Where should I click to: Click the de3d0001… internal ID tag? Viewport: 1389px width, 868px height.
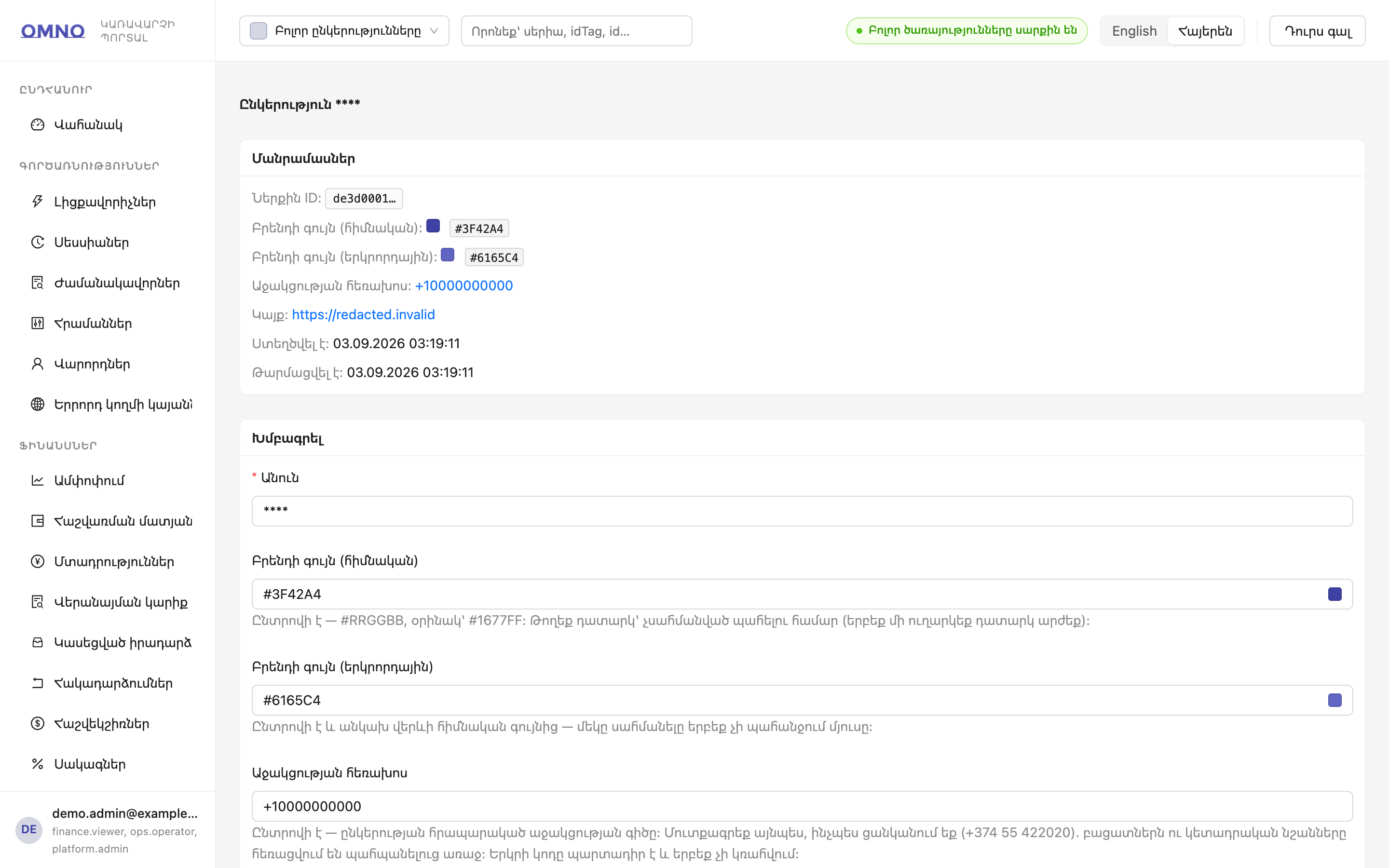point(364,199)
